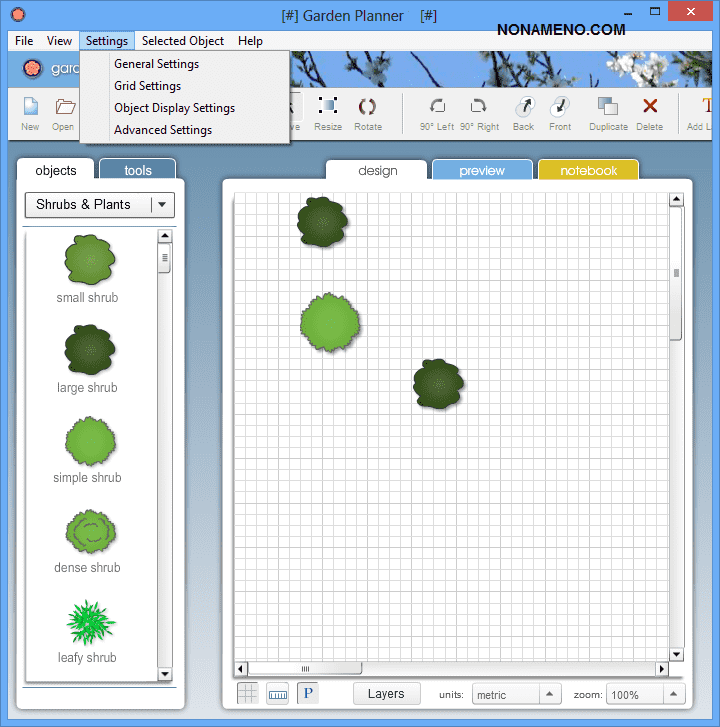
Task: Click the red Delete icon
Action: [650, 108]
